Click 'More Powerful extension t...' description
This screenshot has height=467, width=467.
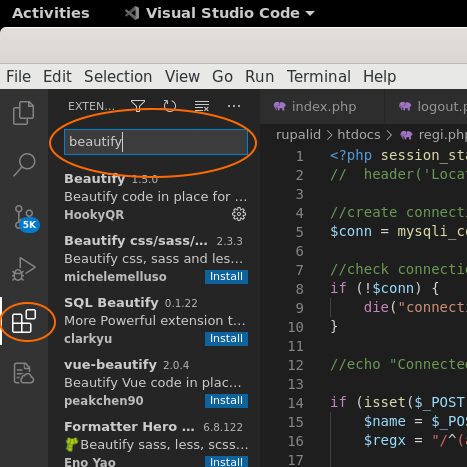coord(155,321)
